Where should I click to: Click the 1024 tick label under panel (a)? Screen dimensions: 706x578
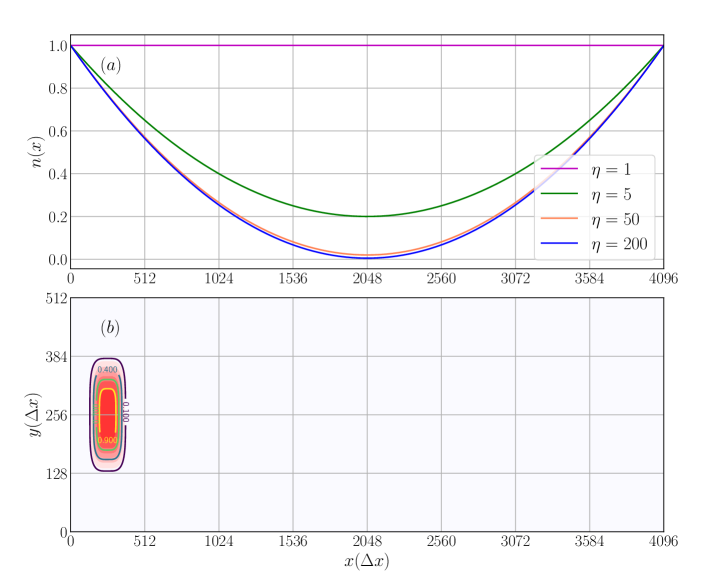pos(219,279)
